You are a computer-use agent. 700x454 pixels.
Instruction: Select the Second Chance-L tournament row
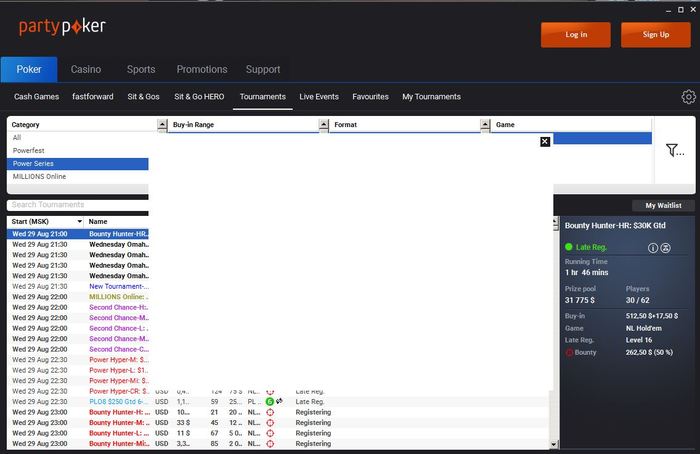coord(78,328)
